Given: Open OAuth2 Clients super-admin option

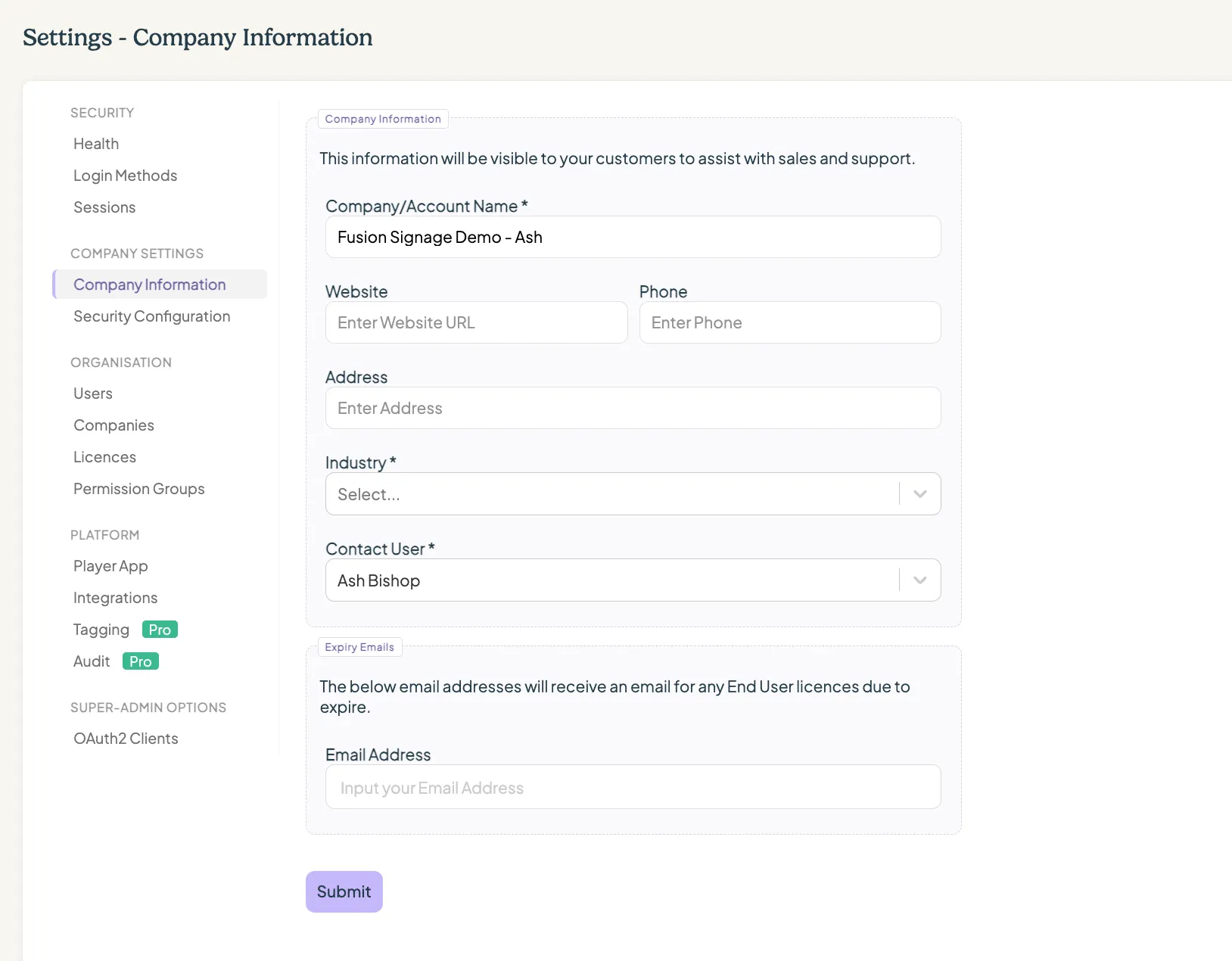Looking at the screenshot, I should click(x=126, y=739).
